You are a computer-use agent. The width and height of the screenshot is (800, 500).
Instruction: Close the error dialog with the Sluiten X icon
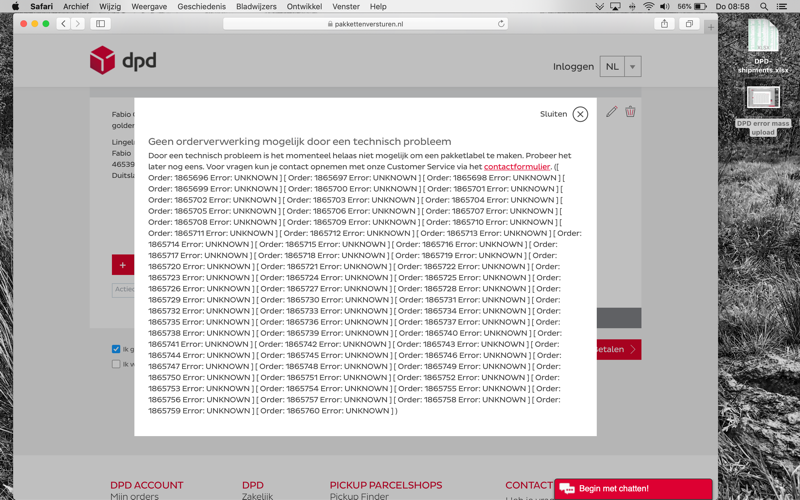coord(580,114)
